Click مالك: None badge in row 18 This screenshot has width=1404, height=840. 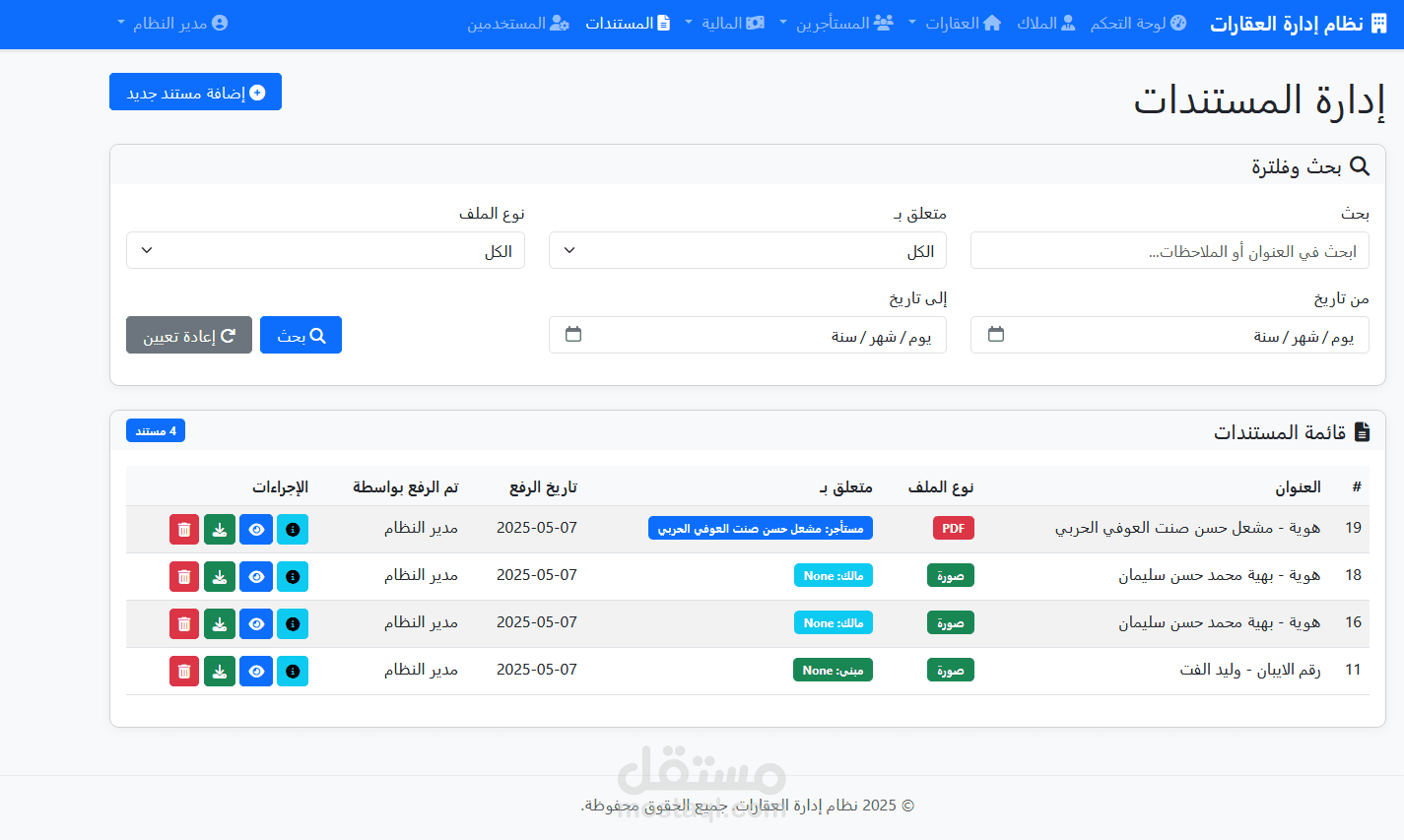(833, 576)
